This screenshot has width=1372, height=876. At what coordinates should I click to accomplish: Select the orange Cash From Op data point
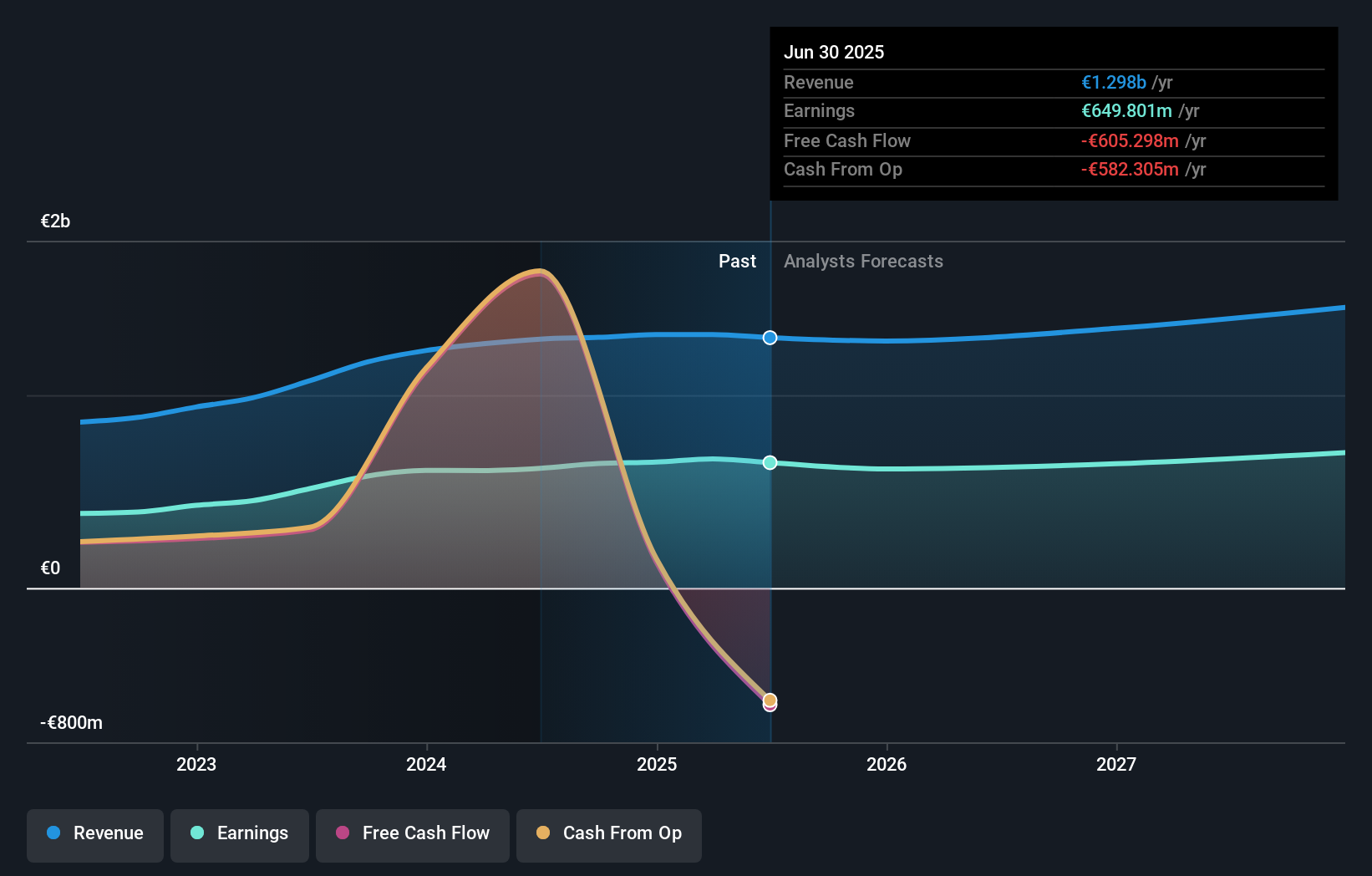[x=770, y=700]
